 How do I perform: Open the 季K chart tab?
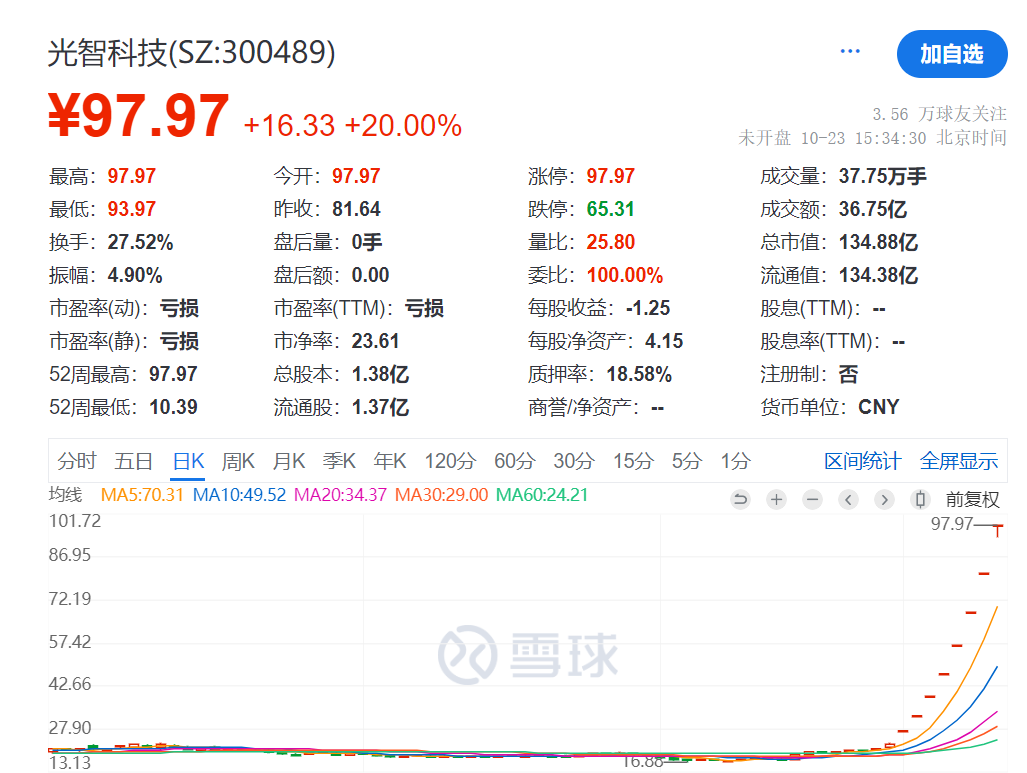[339, 461]
